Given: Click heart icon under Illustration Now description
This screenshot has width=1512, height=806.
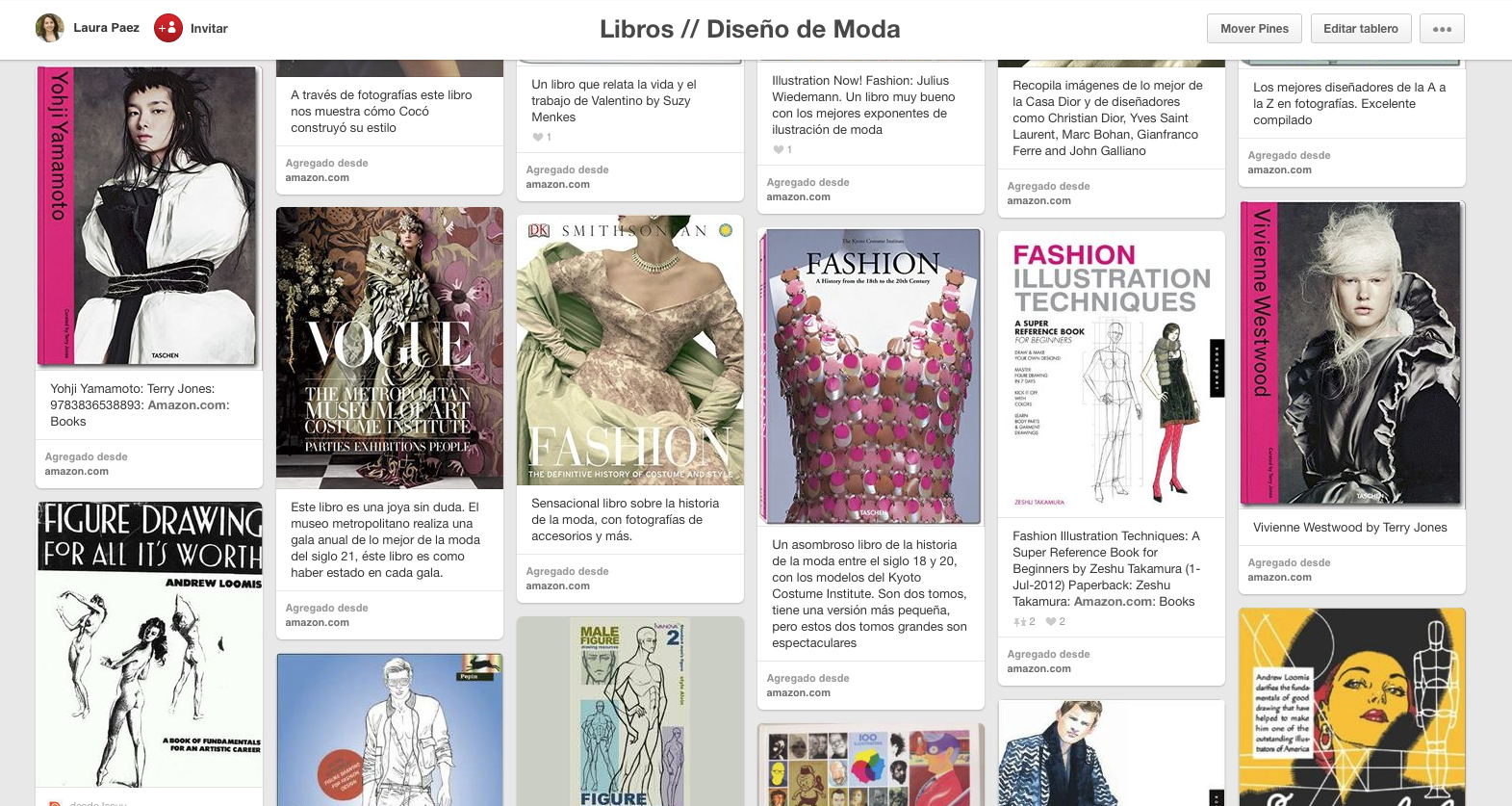Looking at the screenshot, I should click(x=778, y=149).
